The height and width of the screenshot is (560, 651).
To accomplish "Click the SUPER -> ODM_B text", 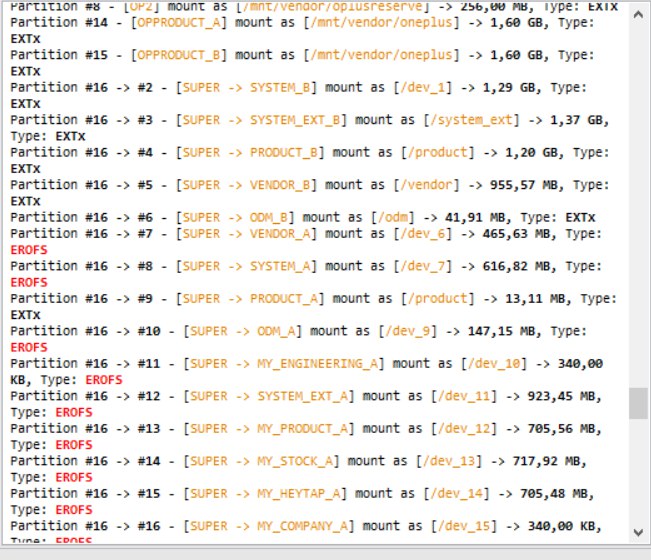I will [x=235, y=217].
